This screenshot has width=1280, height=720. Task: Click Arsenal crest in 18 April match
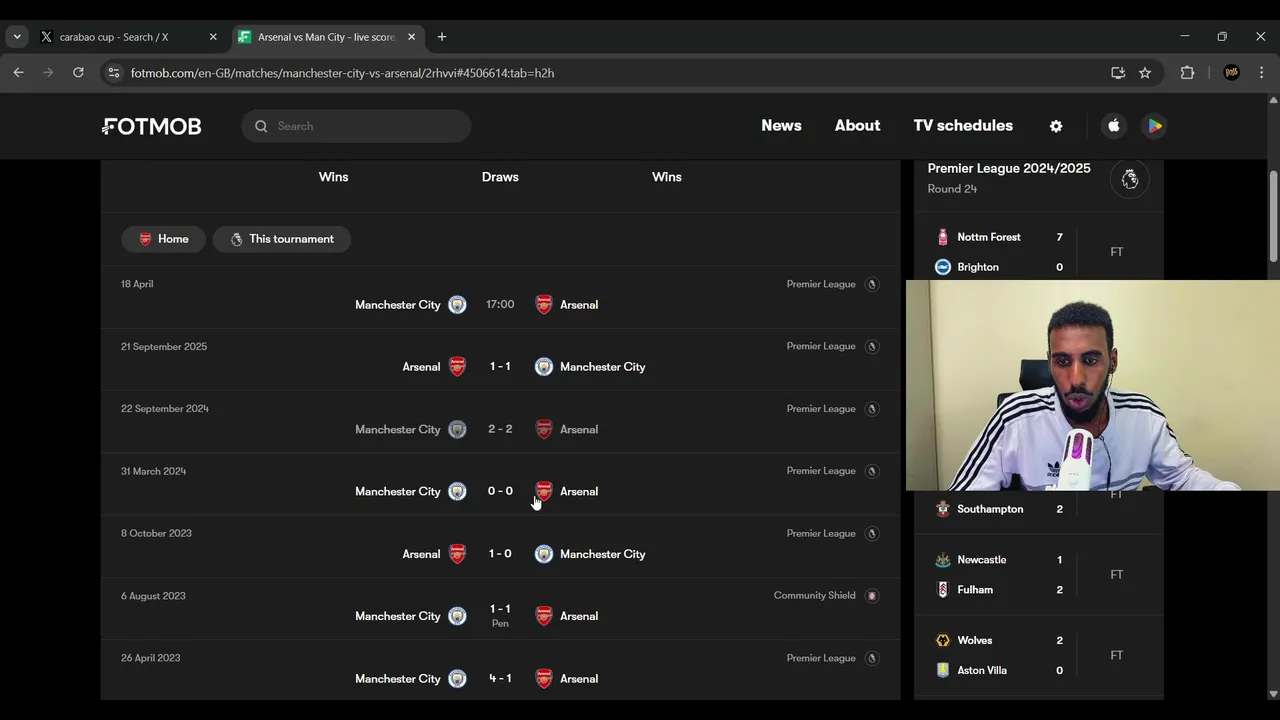(x=544, y=305)
